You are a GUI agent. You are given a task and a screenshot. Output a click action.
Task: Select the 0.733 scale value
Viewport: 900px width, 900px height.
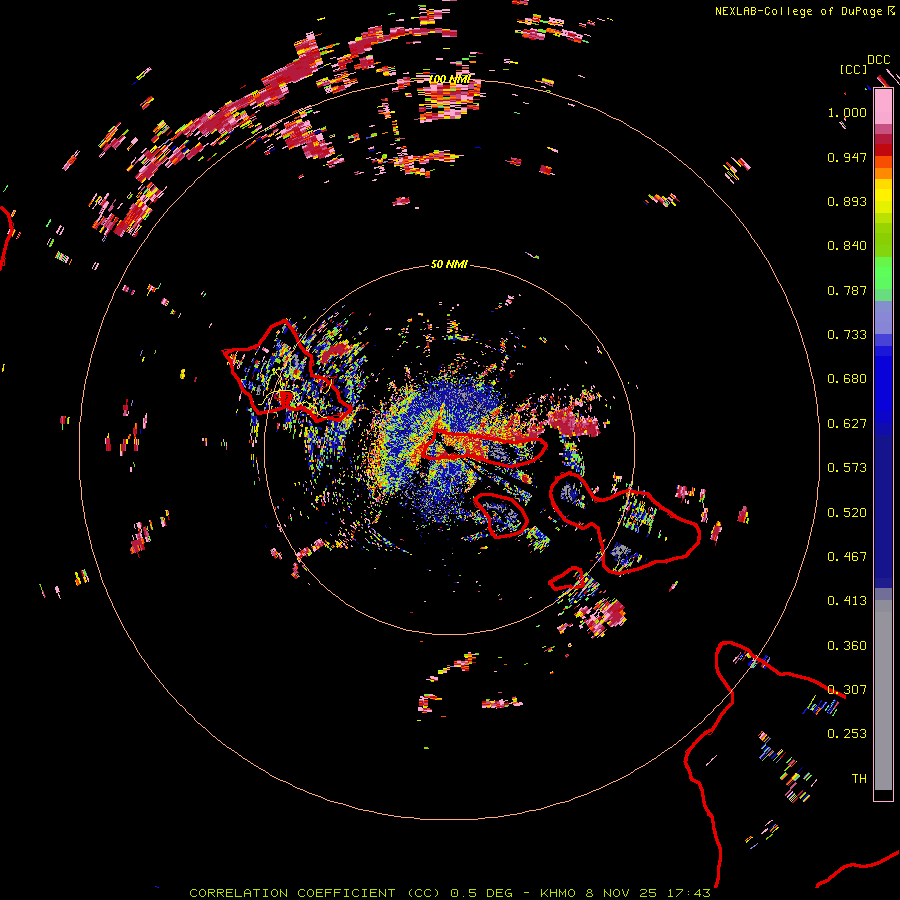[x=847, y=335]
